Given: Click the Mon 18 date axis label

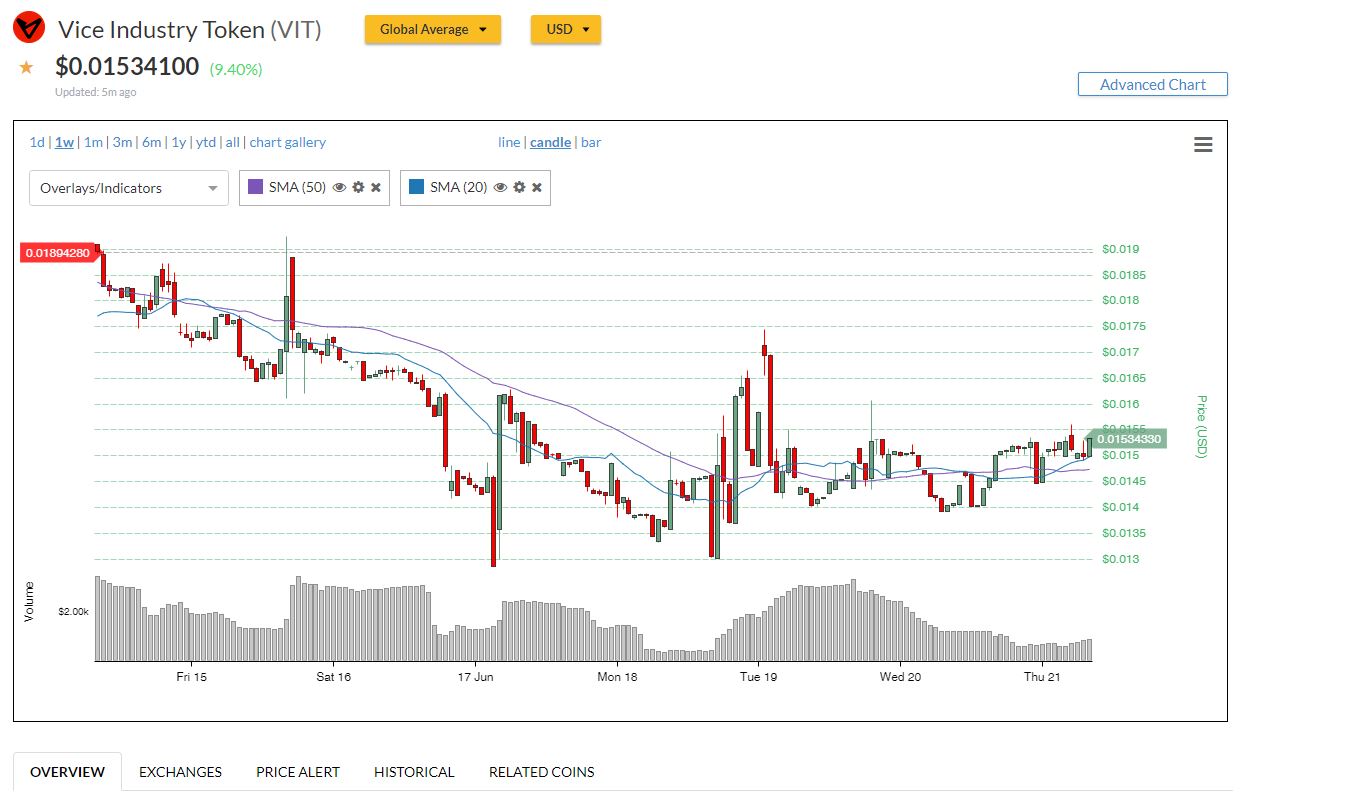Looking at the screenshot, I should click(617, 677).
